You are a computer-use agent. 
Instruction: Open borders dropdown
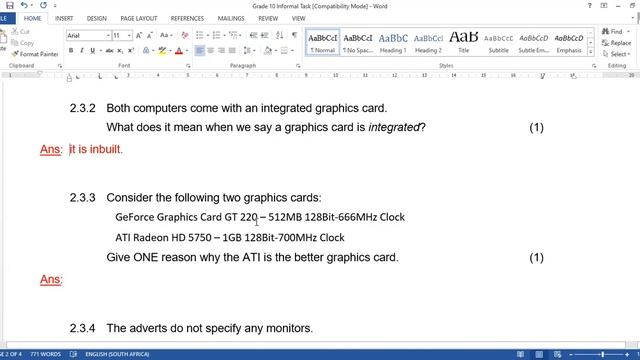[x=292, y=51]
